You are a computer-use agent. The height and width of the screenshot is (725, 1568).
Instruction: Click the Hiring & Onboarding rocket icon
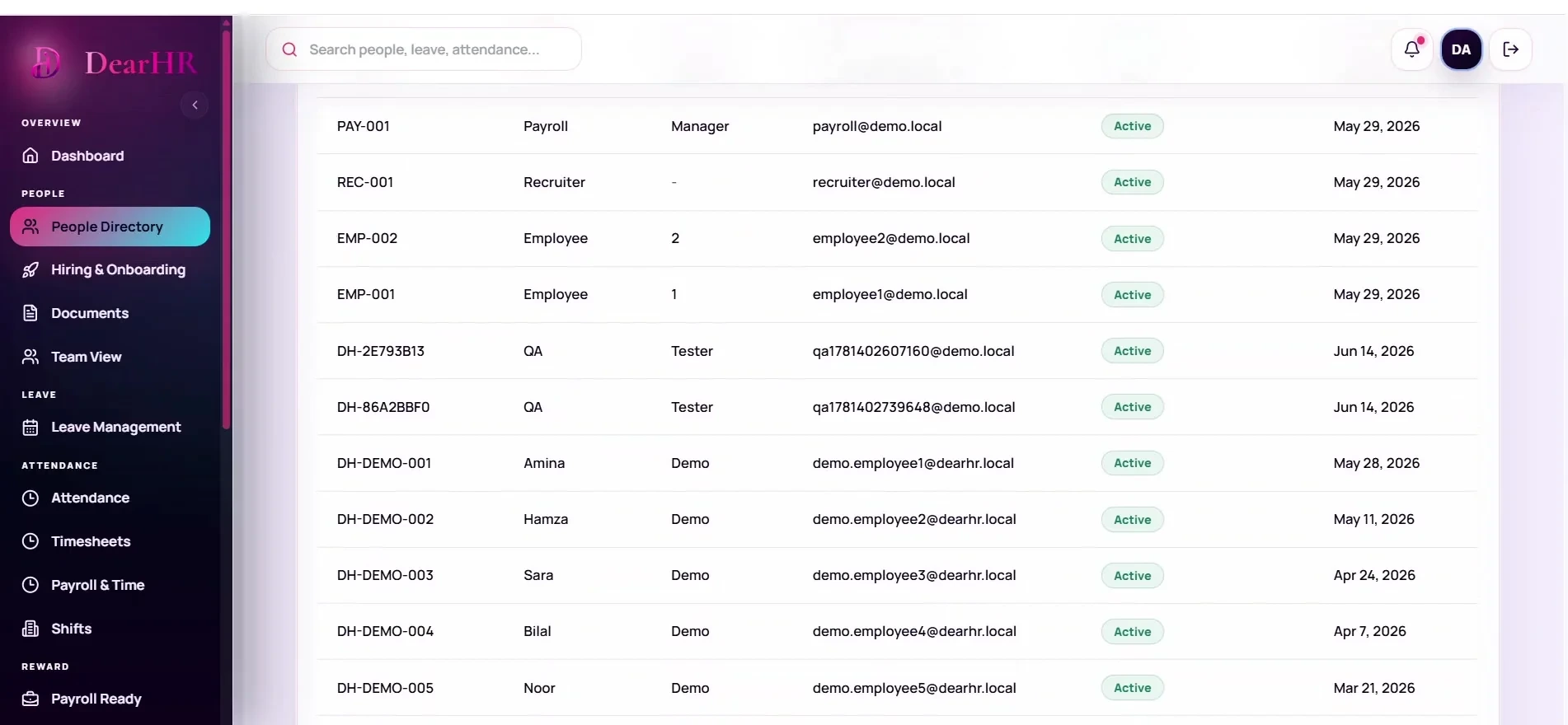[x=31, y=269]
